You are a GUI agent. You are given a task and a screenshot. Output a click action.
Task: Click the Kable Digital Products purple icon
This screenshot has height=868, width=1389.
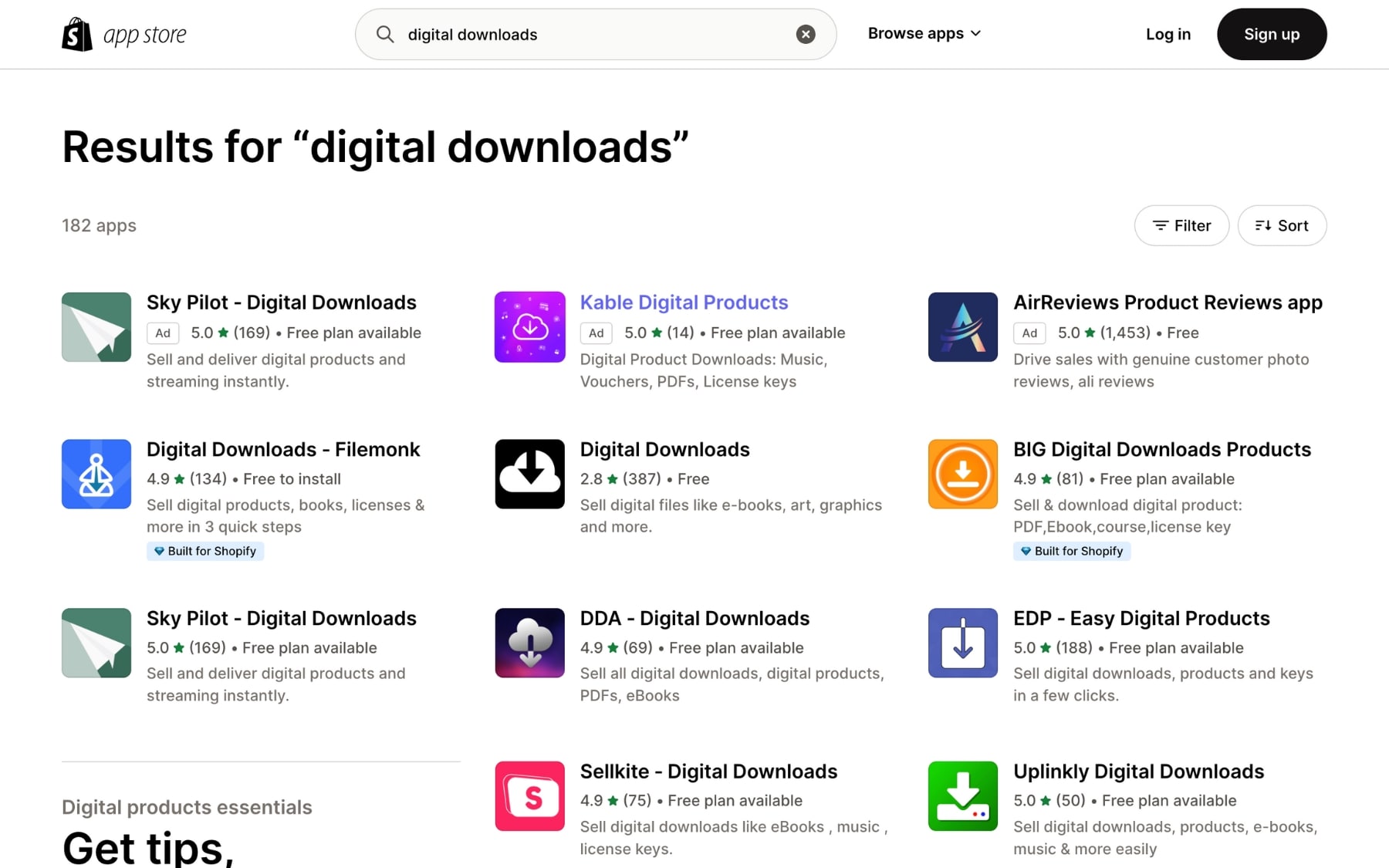pos(529,327)
